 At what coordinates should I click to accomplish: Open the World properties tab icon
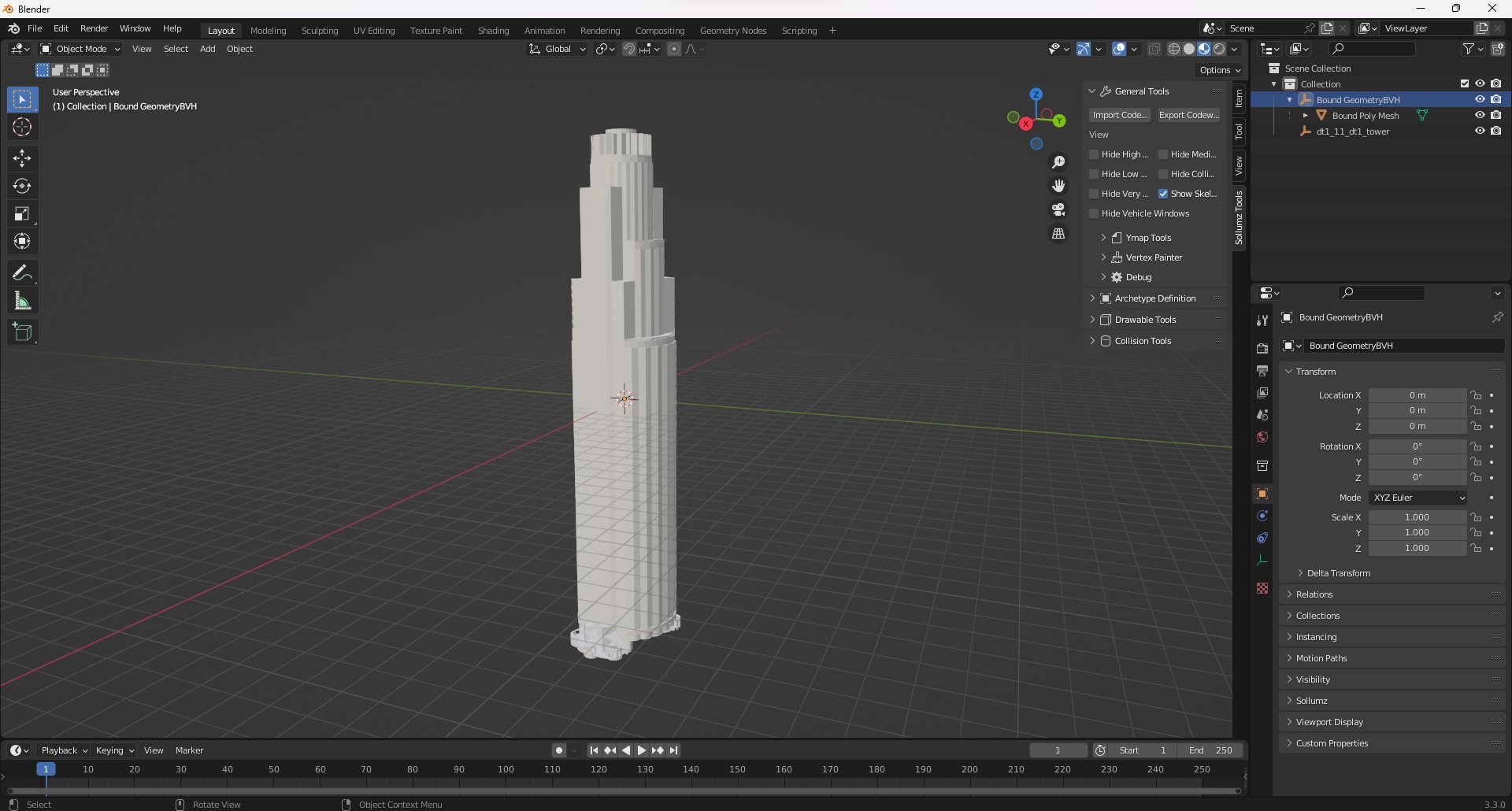pos(1262,437)
